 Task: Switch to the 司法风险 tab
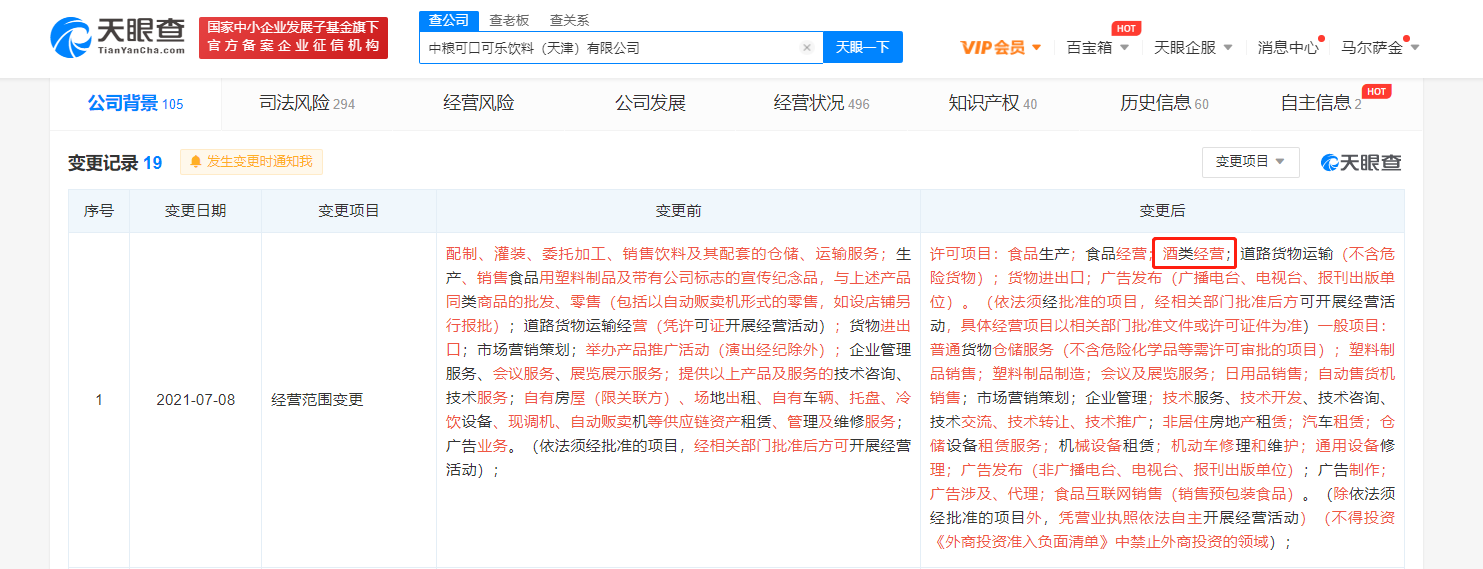click(307, 103)
